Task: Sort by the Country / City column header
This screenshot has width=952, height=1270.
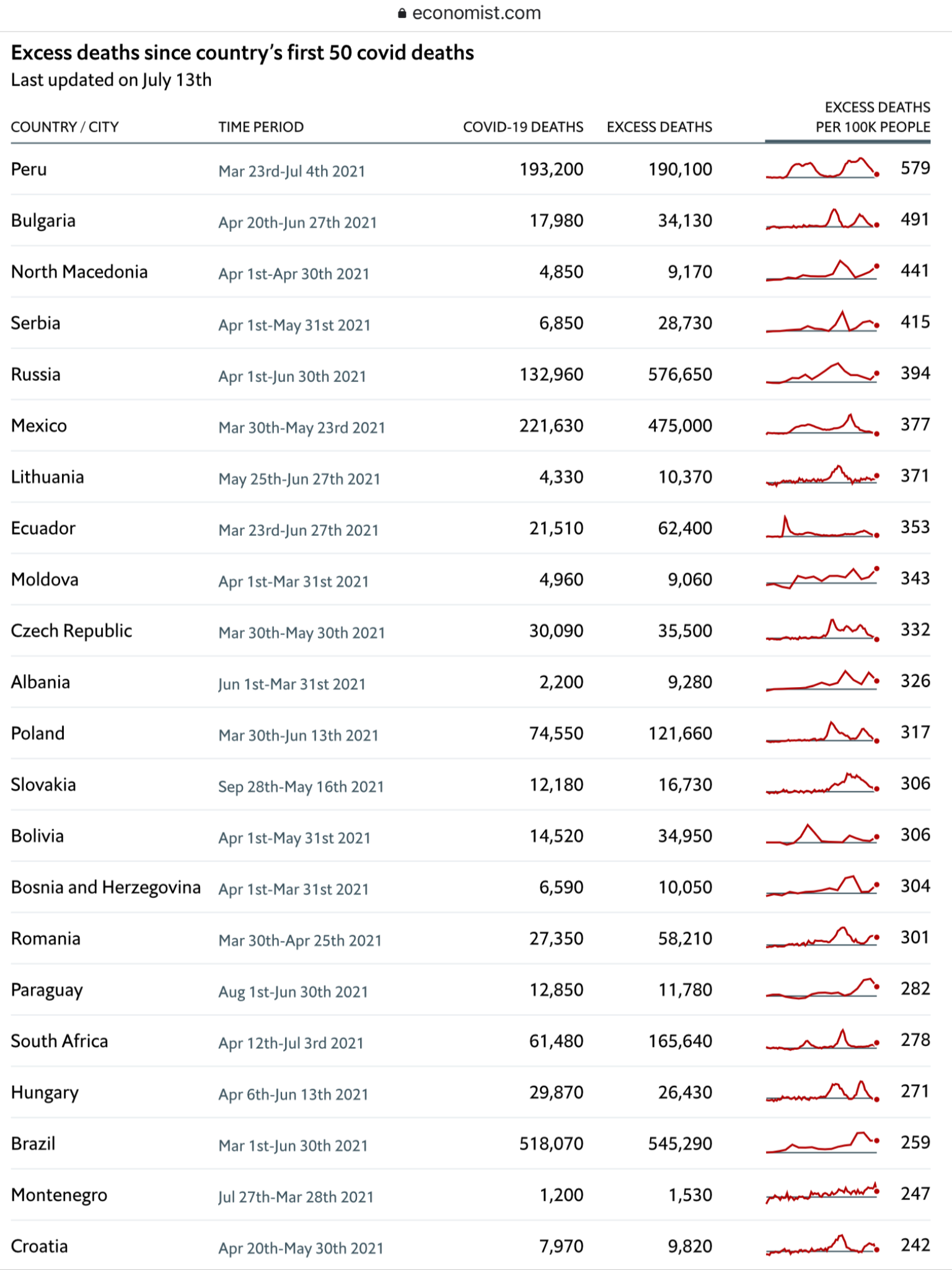Action: (65, 127)
